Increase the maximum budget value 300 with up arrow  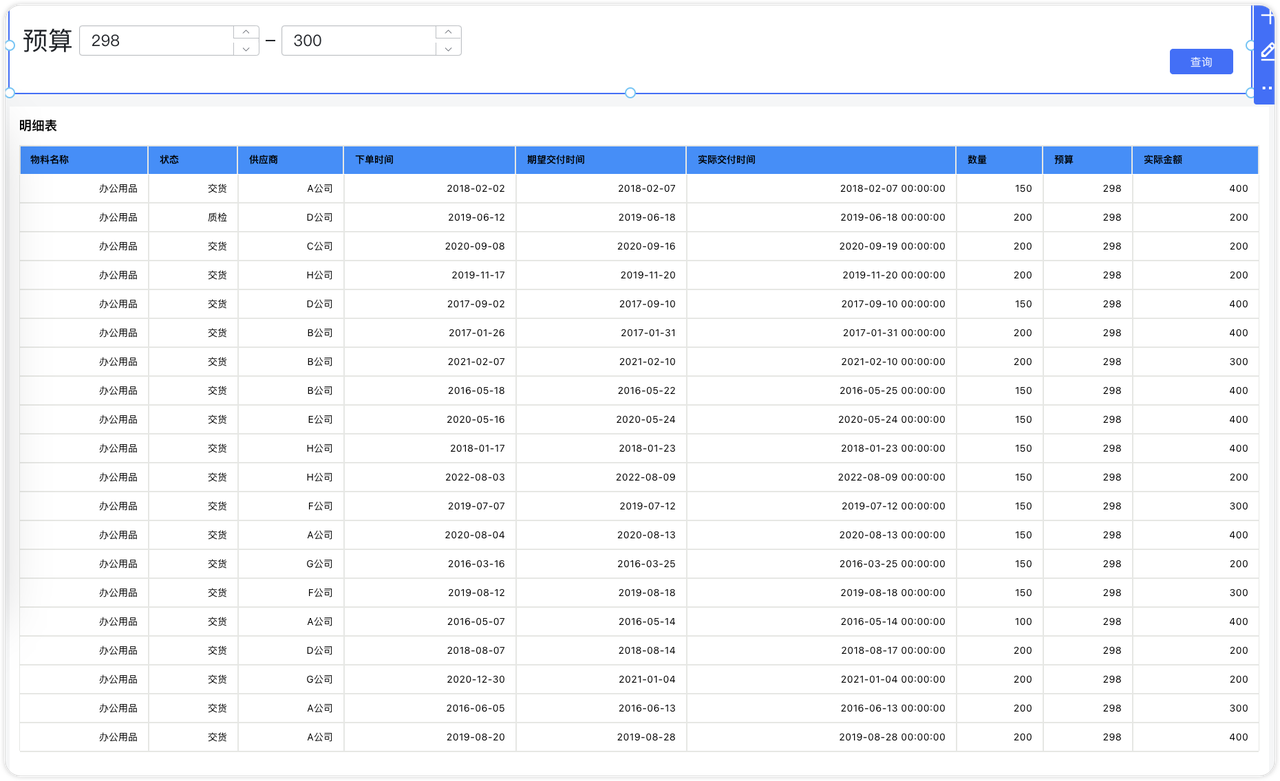[449, 33]
